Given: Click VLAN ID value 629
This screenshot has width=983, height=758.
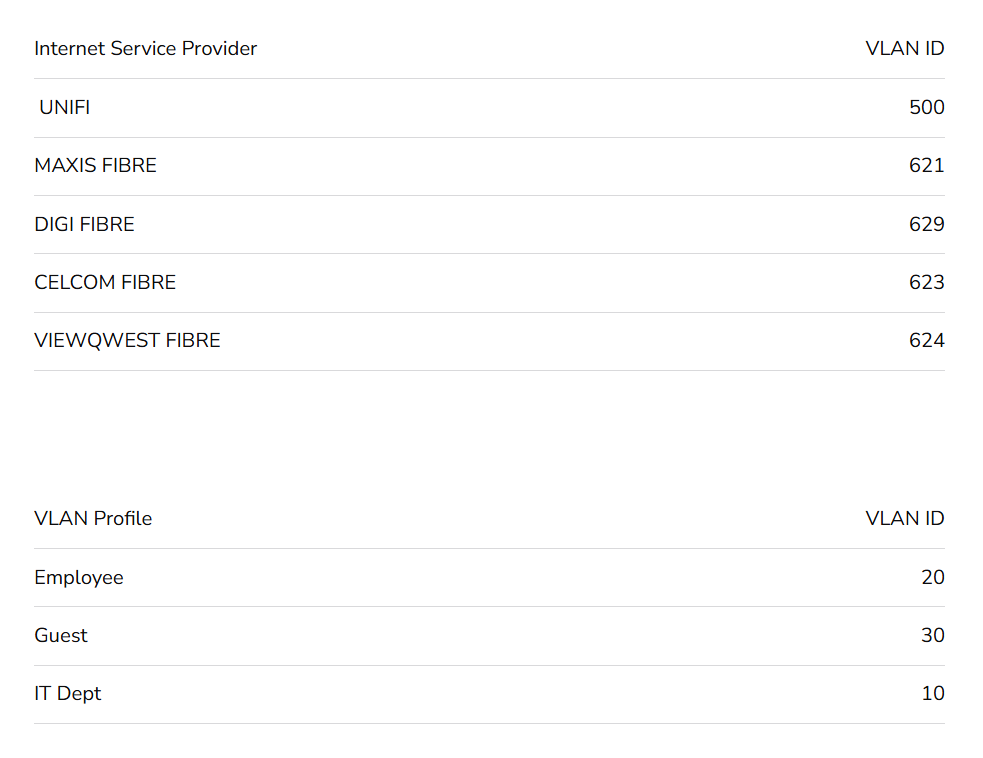Looking at the screenshot, I should point(926,224).
